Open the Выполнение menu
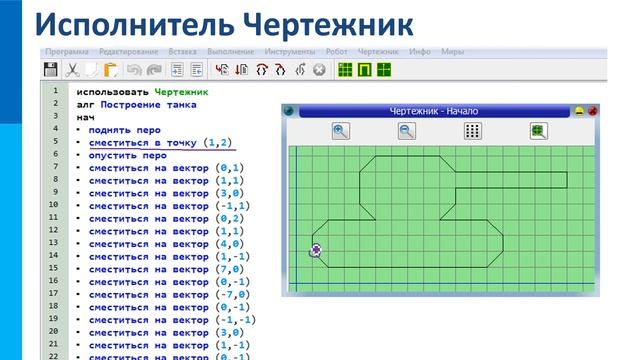The width and height of the screenshot is (640, 360). click(x=231, y=52)
